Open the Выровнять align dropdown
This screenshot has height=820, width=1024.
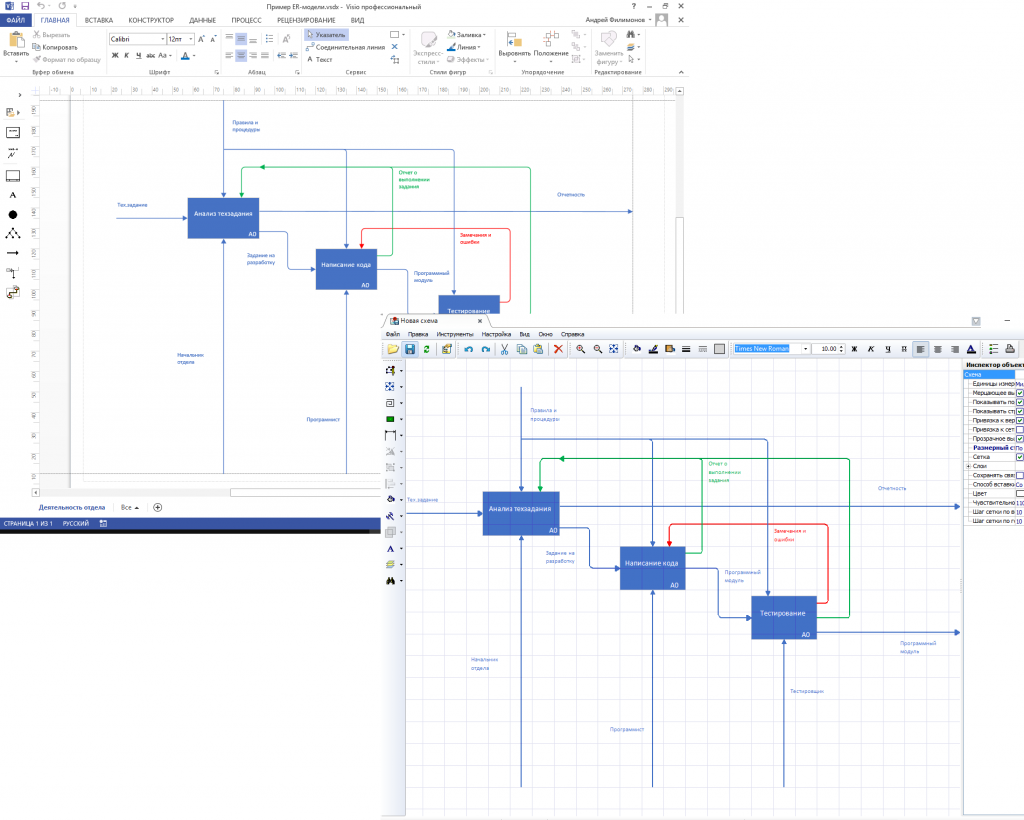click(514, 46)
